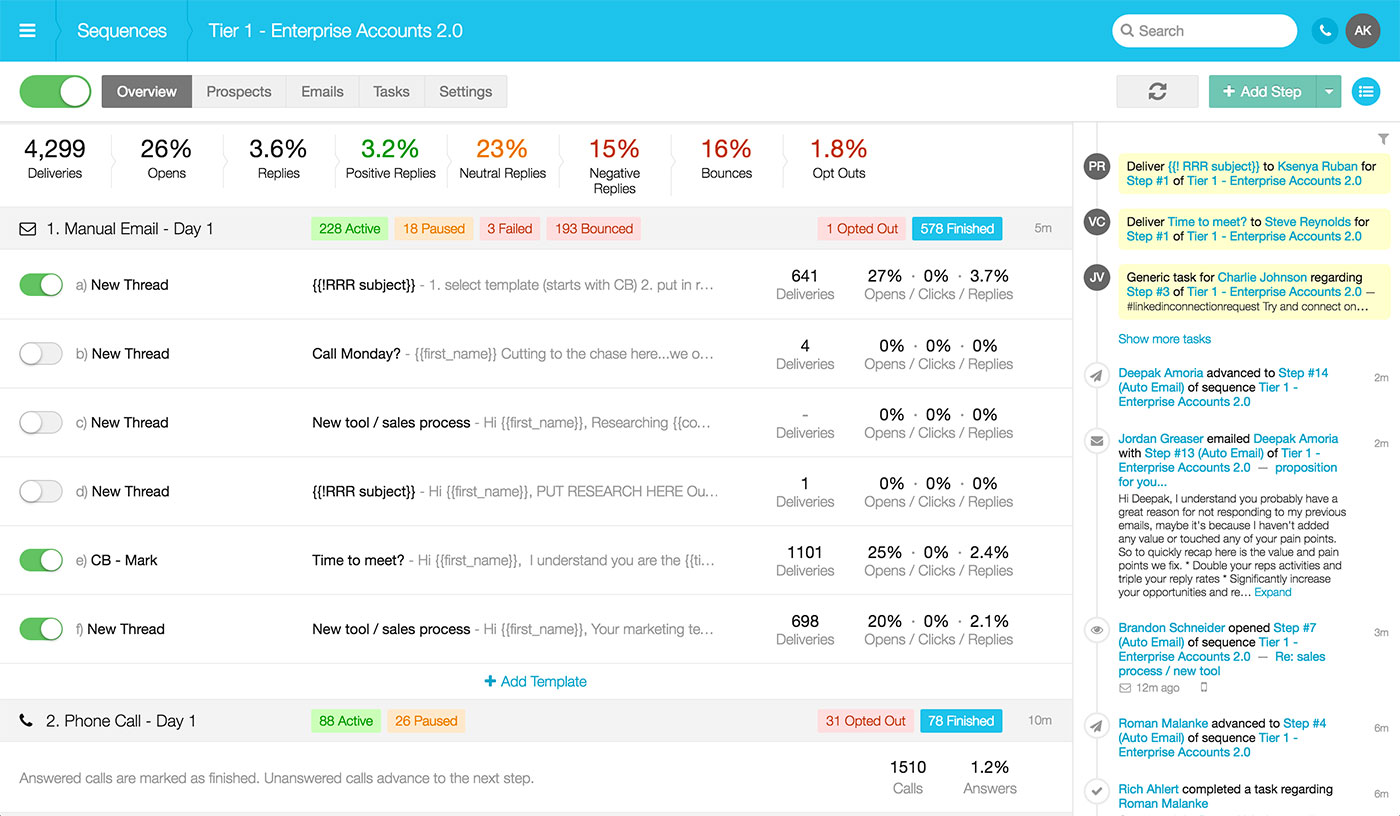Disable the e) CB - Mark template toggle

(41, 560)
